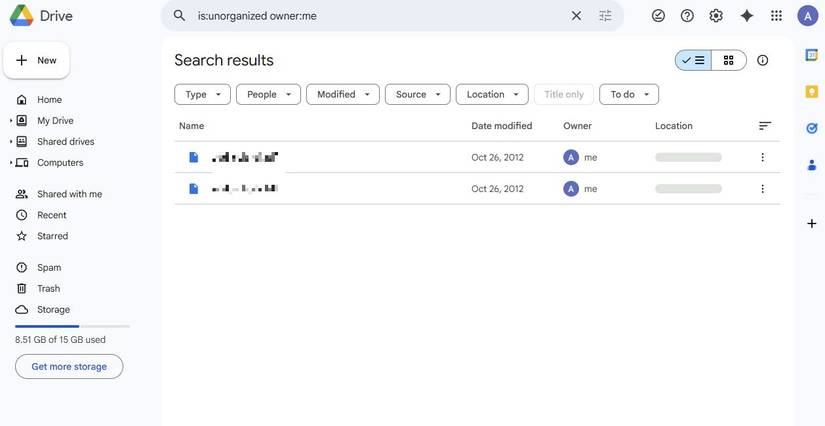Click Get more storage button

coord(69,367)
